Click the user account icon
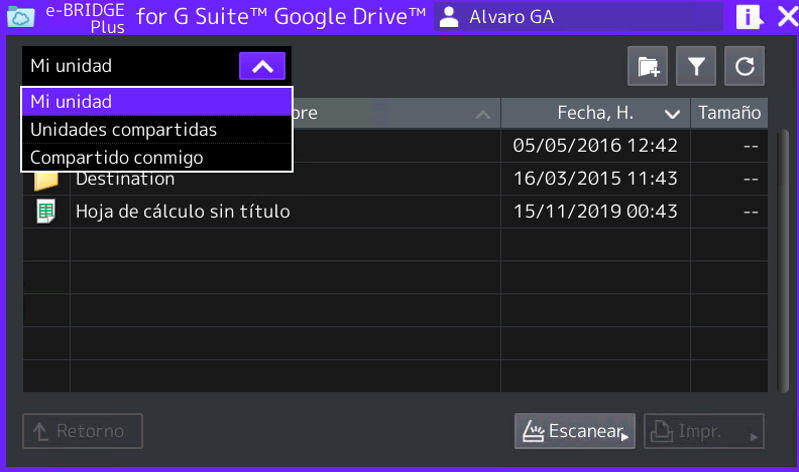 [x=449, y=17]
